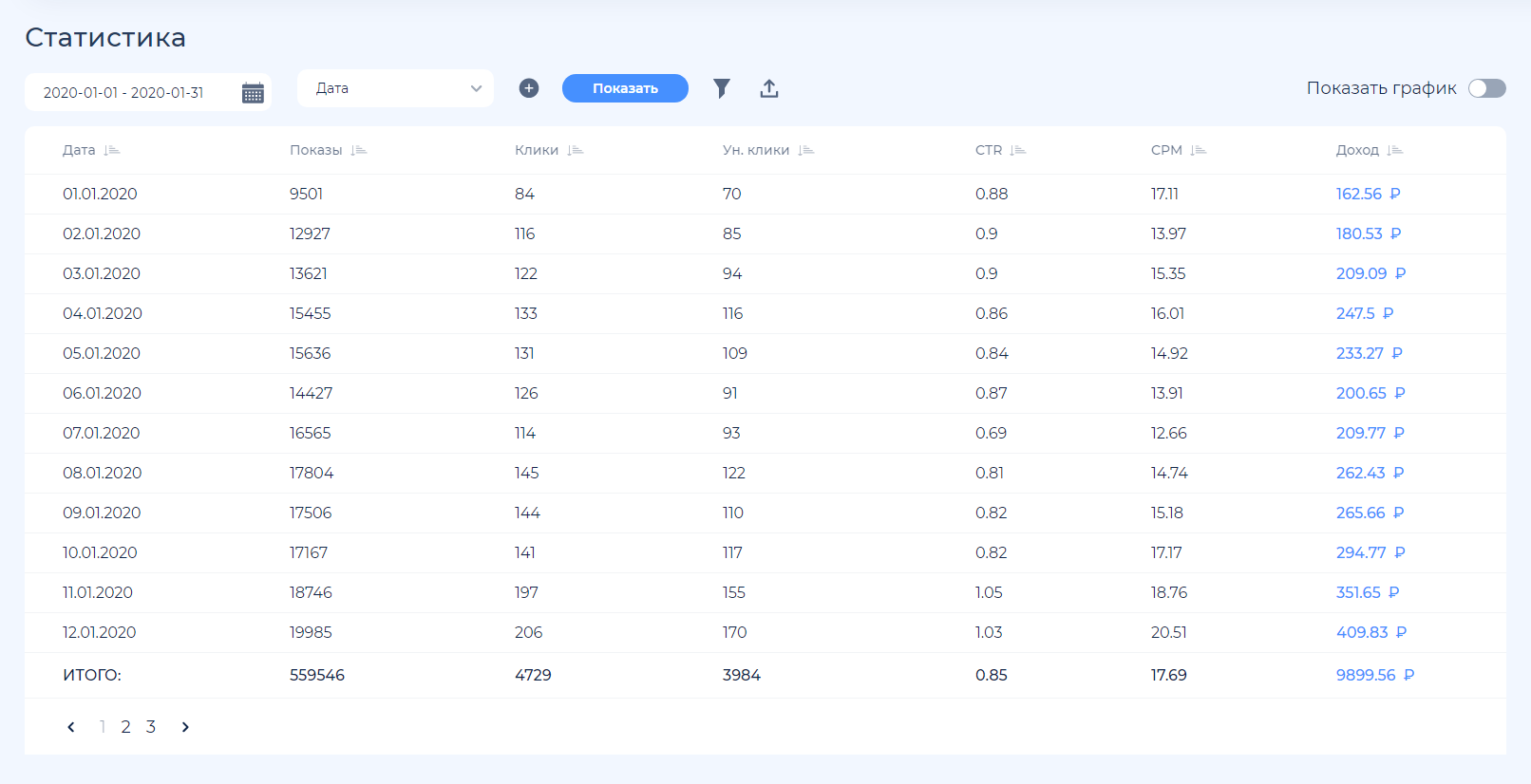1531x784 pixels.
Task: Click the Клики column header label
Action: tap(537, 150)
